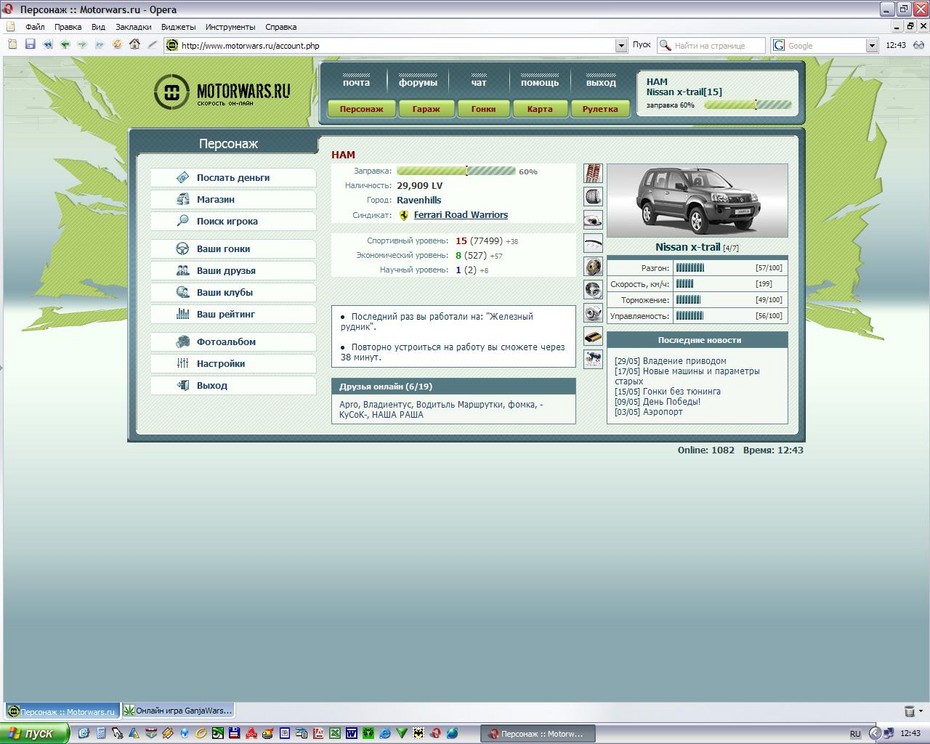Click the turbocharger part icon
The width and height of the screenshot is (930, 744).
click(x=593, y=313)
